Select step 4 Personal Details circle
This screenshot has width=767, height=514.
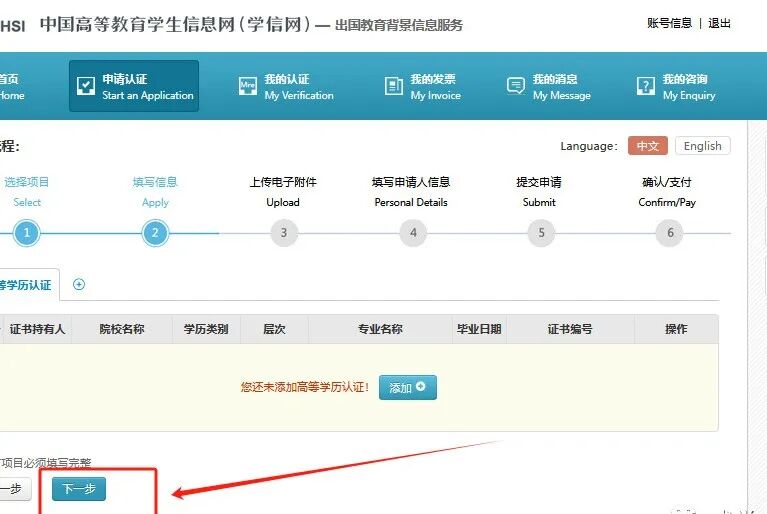point(413,233)
